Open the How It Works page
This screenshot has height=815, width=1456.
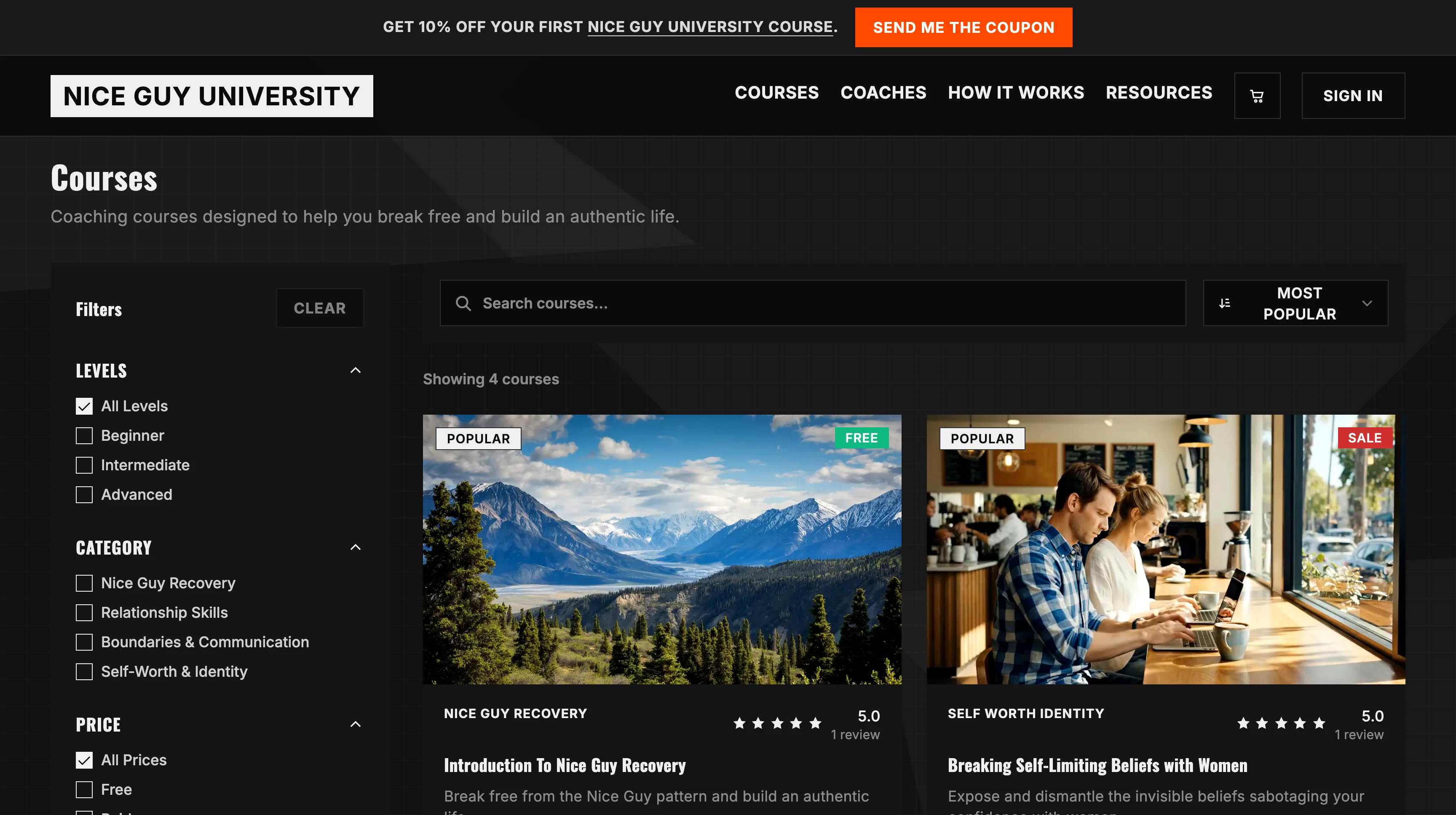1016,93
